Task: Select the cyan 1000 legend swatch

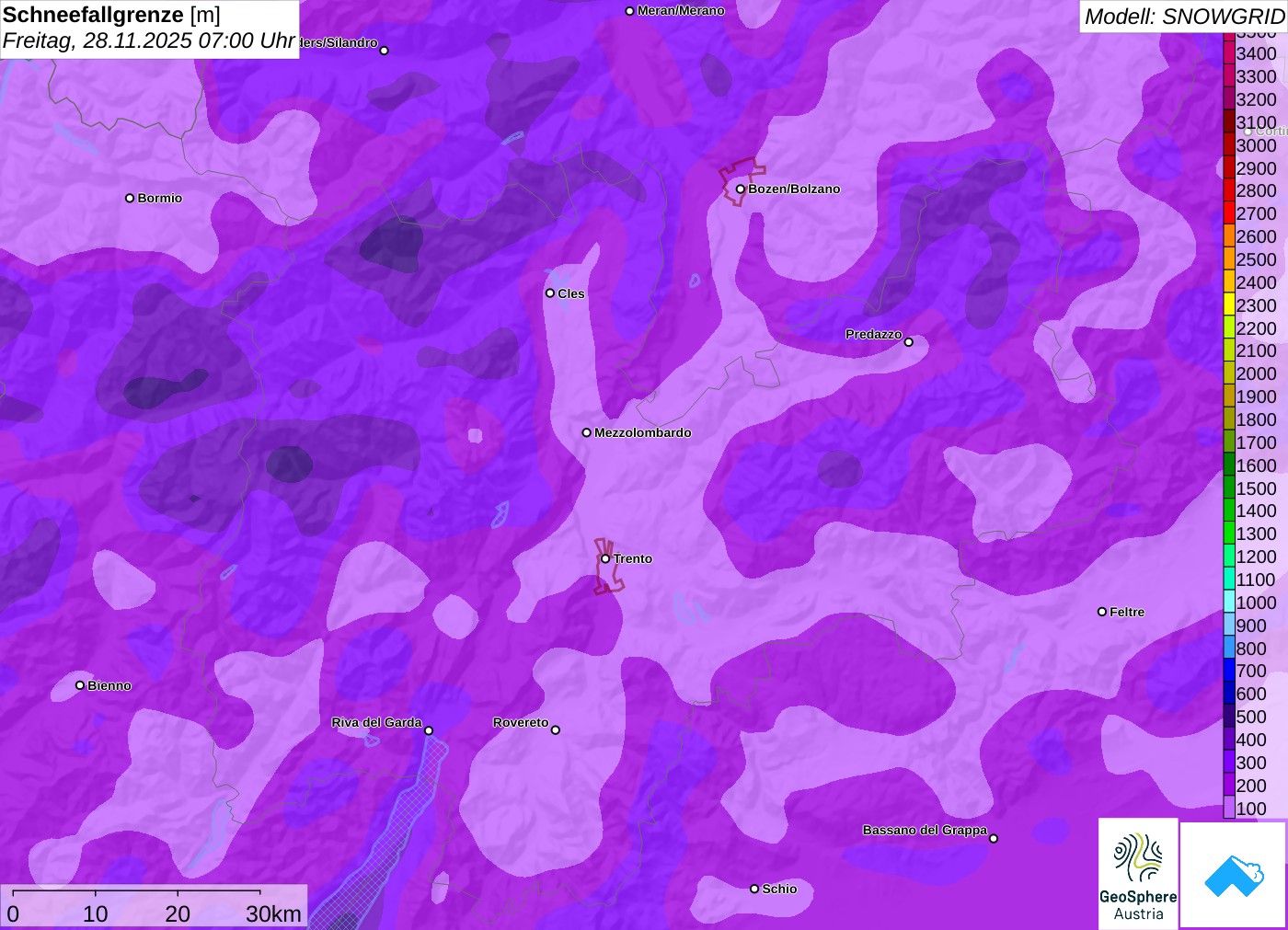Action: click(x=1229, y=602)
